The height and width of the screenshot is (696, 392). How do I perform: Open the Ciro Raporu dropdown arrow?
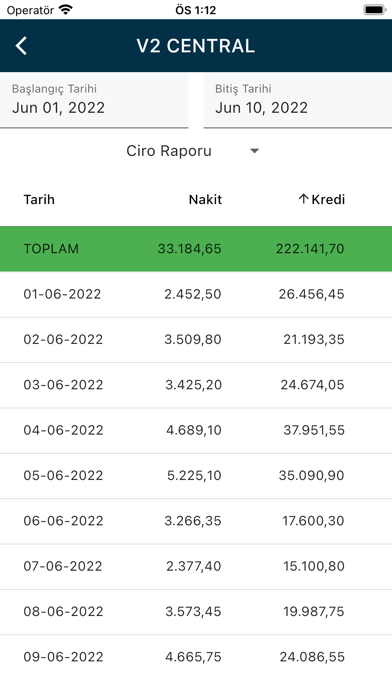click(x=254, y=151)
